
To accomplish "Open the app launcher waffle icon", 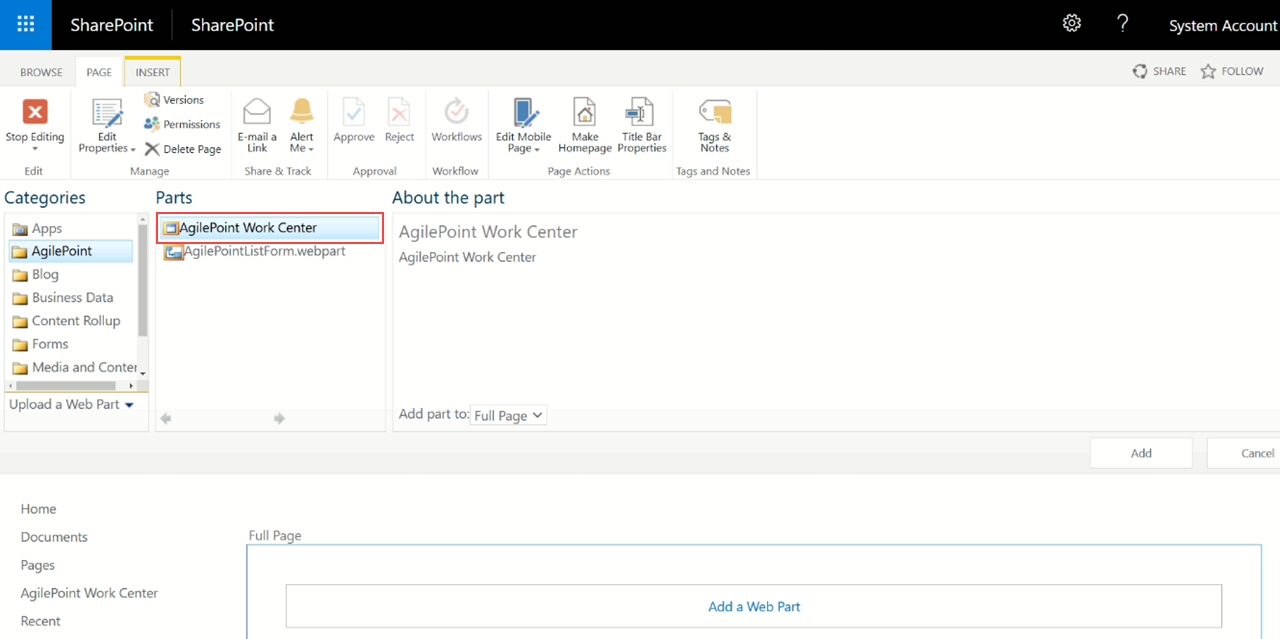I will pos(26,25).
